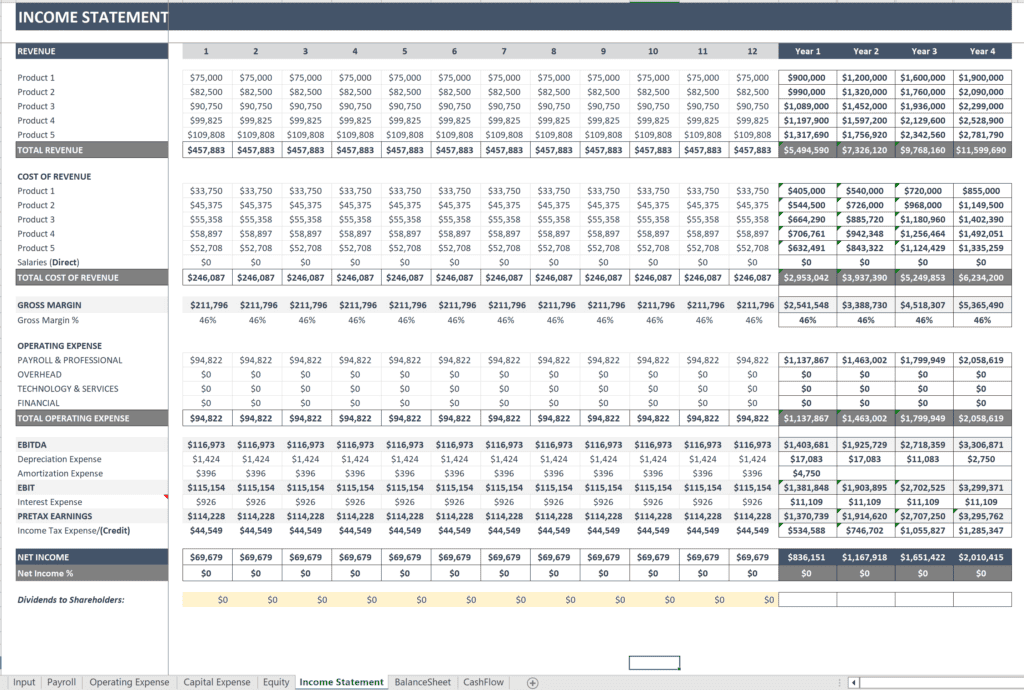This screenshot has height=690, width=1024.
Task: Click the horizontal scrollbar left arrow
Action: [854, 683]
